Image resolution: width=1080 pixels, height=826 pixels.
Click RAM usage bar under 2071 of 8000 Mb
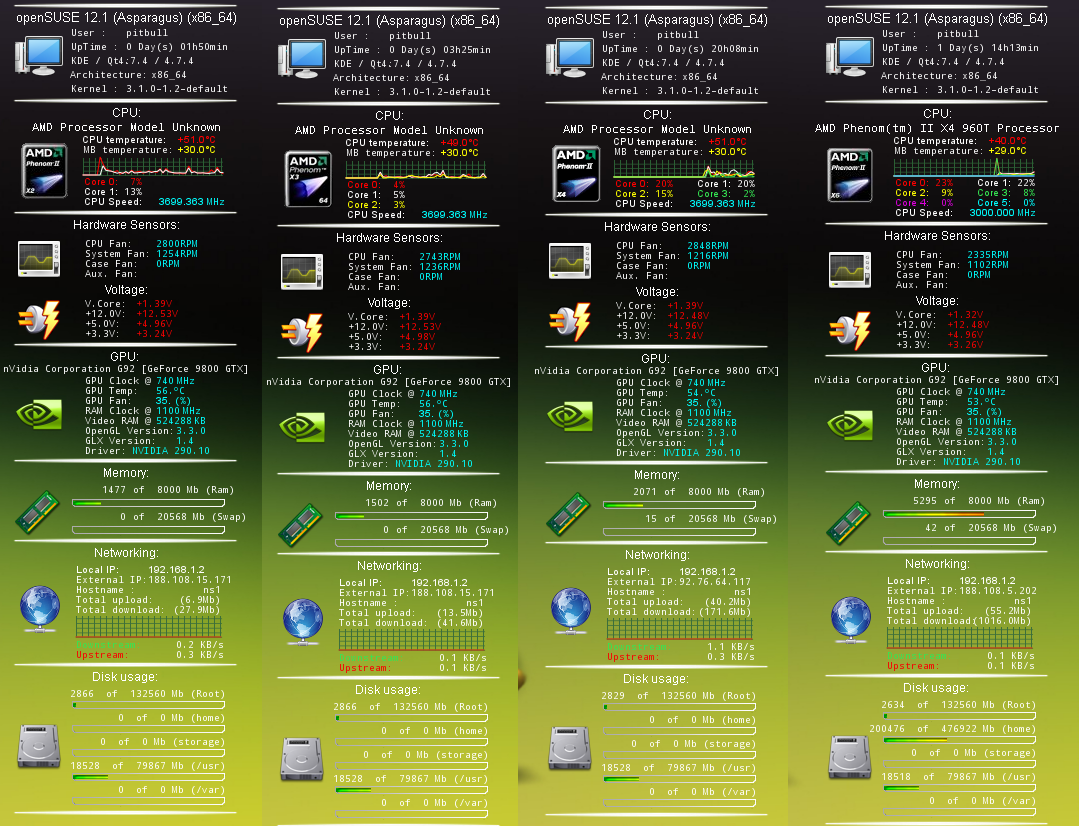pos(679,505)
